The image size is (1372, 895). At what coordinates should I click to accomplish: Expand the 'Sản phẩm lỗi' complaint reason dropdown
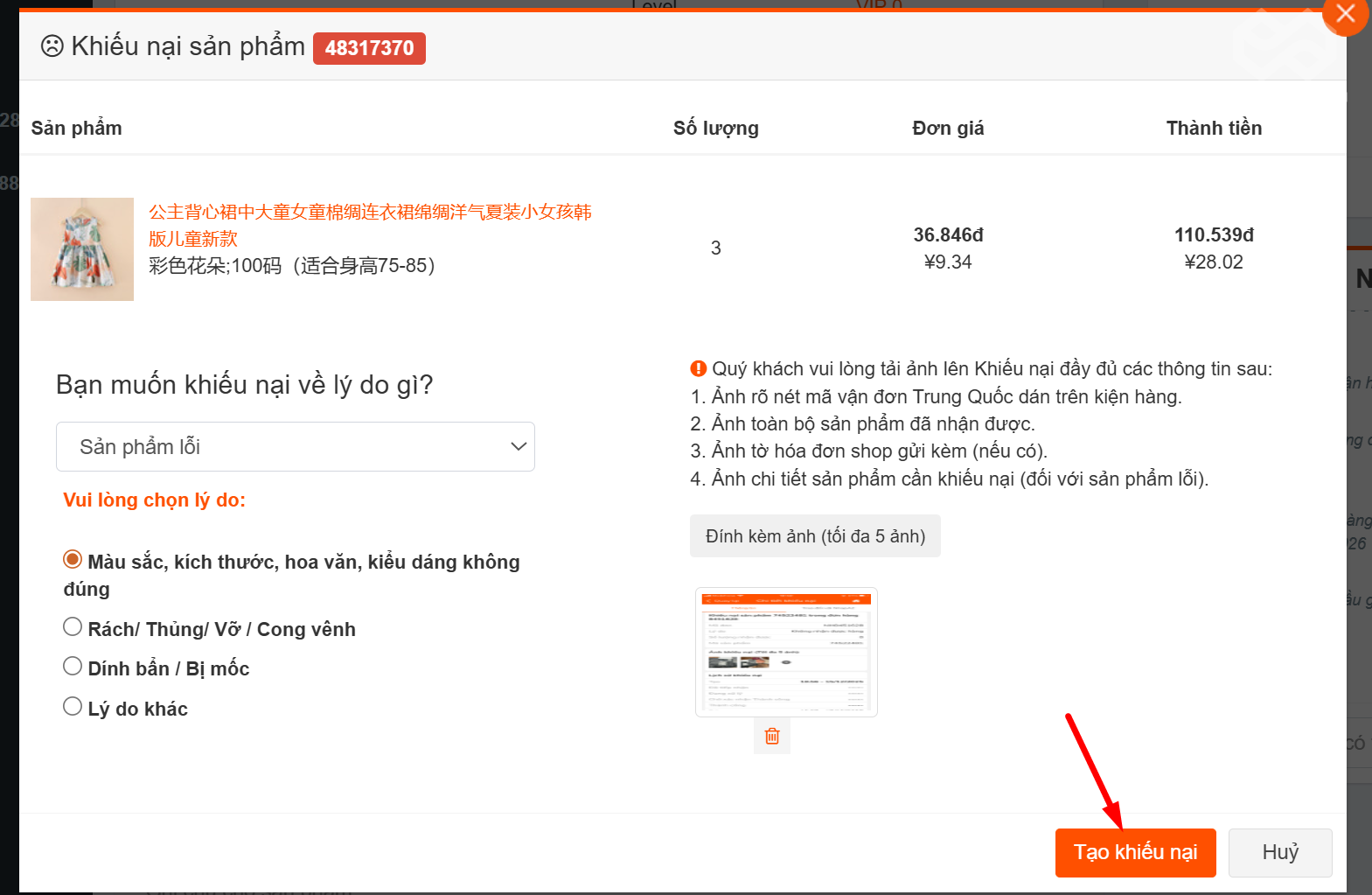click(296, 447)
